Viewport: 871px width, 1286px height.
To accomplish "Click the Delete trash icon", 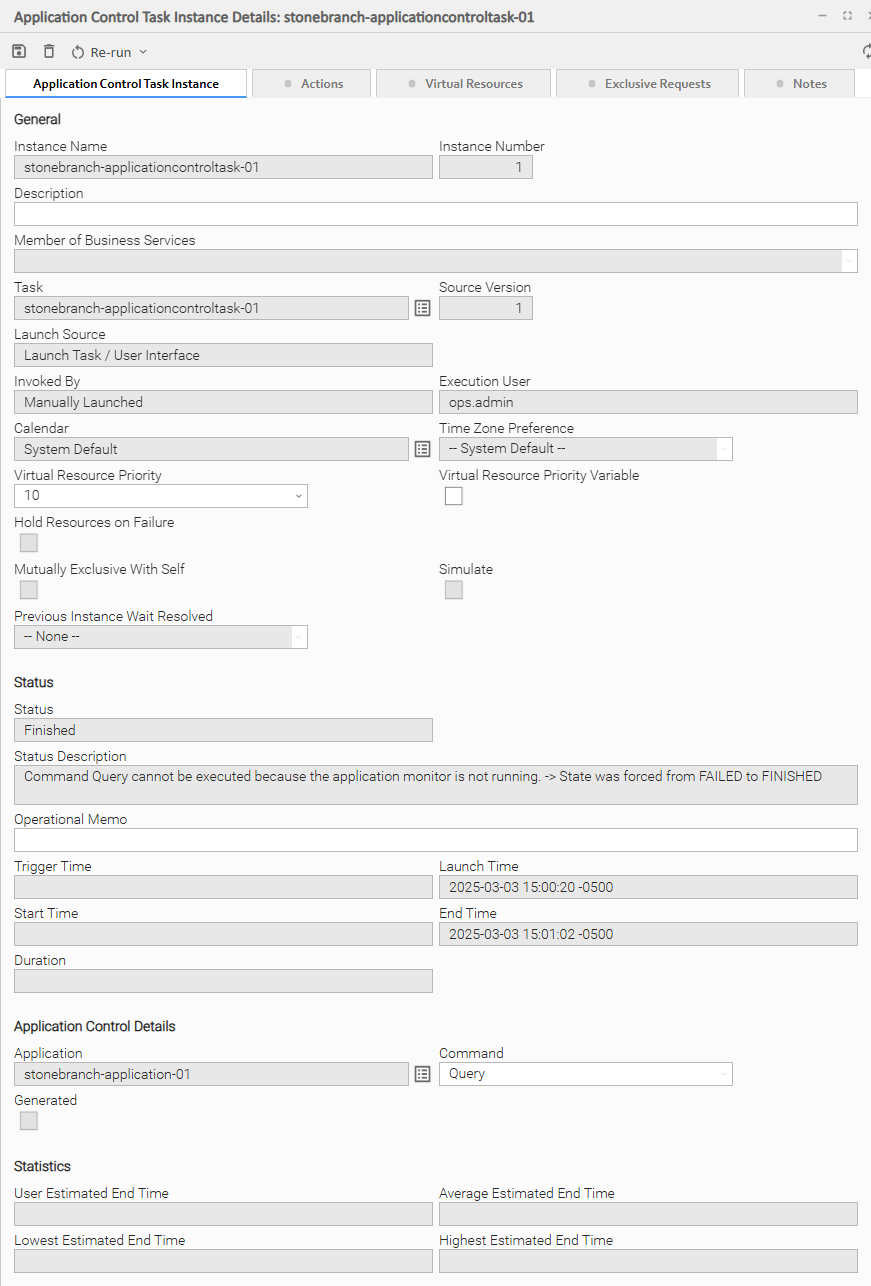I will click(49, 52).
